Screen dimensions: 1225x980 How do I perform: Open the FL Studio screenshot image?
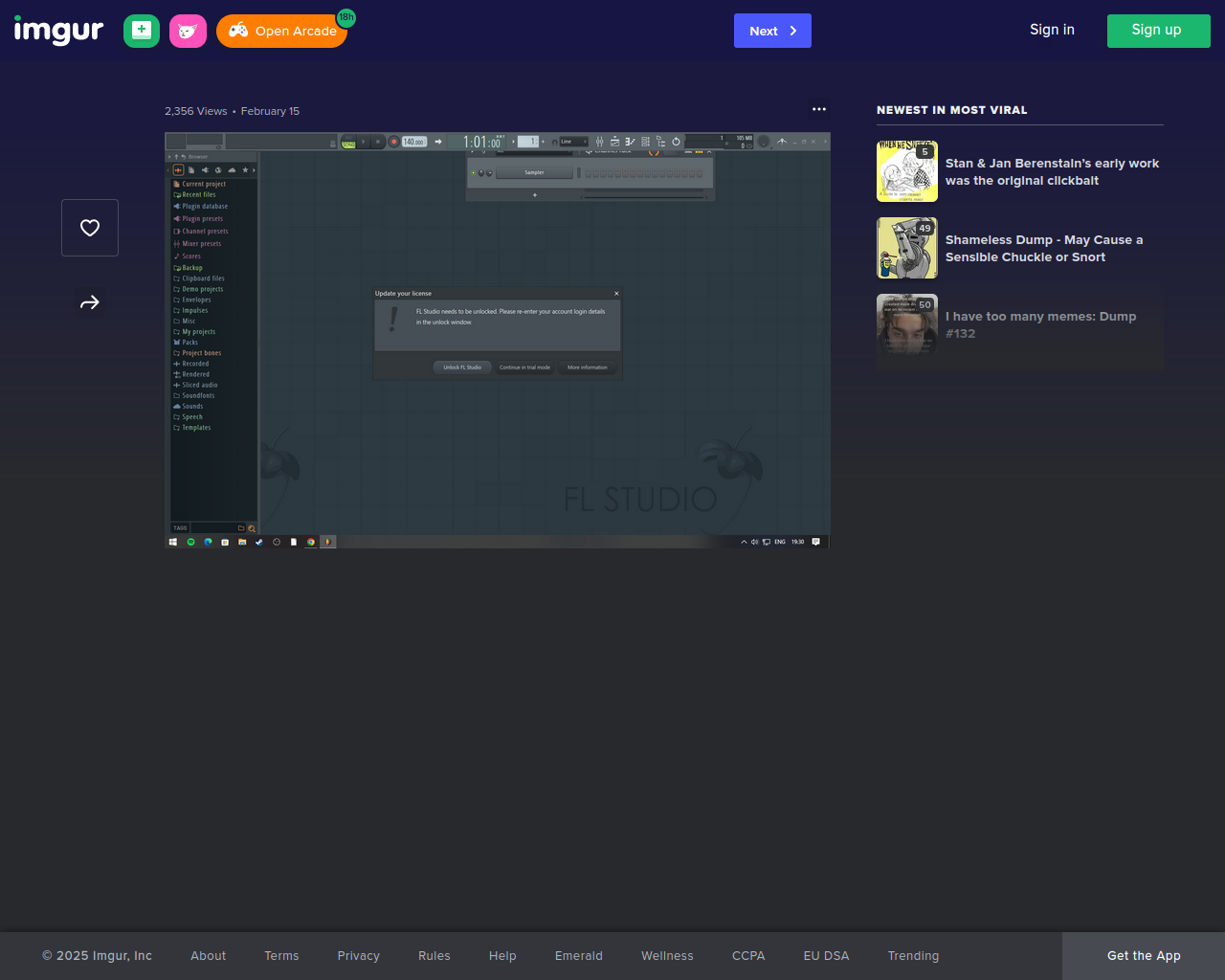pos(498,340)
